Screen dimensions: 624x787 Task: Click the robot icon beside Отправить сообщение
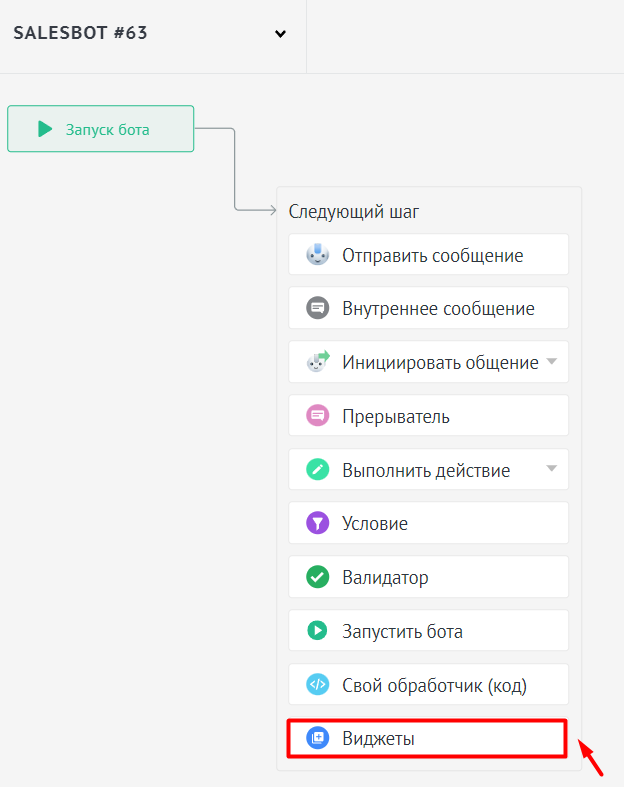pos(317,255)
